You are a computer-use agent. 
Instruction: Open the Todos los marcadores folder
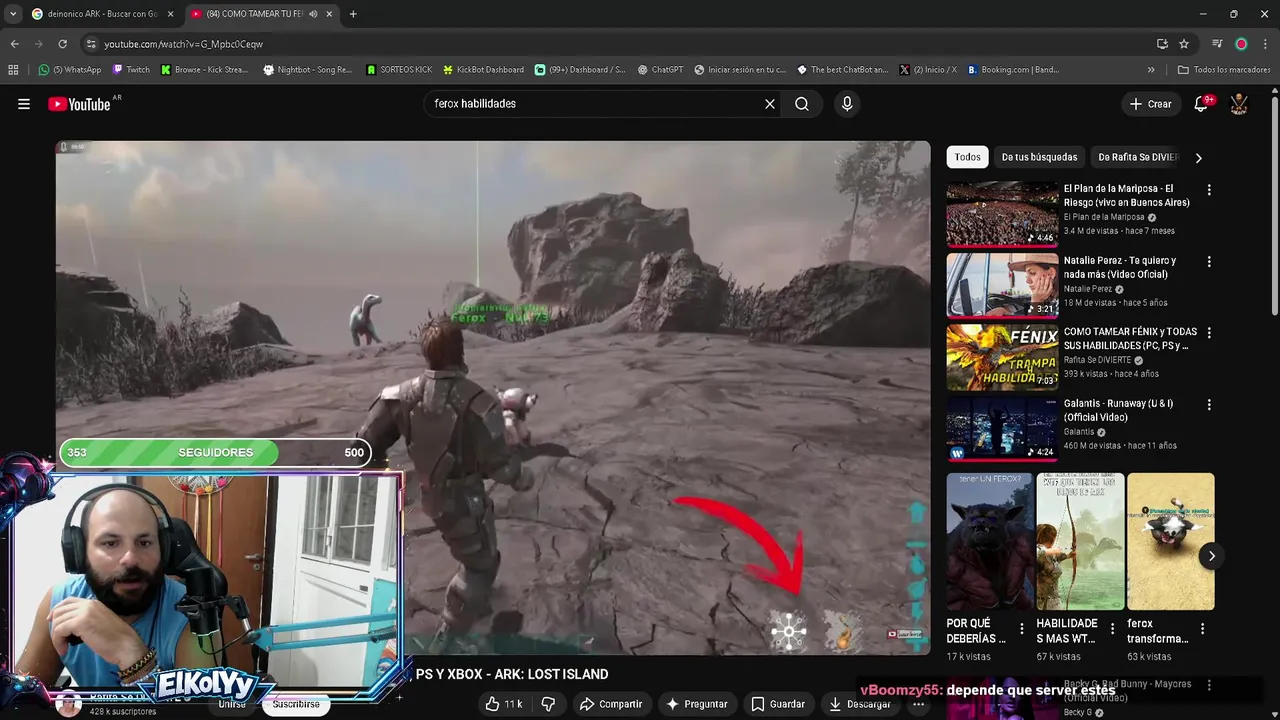(x=1225, y=70)
